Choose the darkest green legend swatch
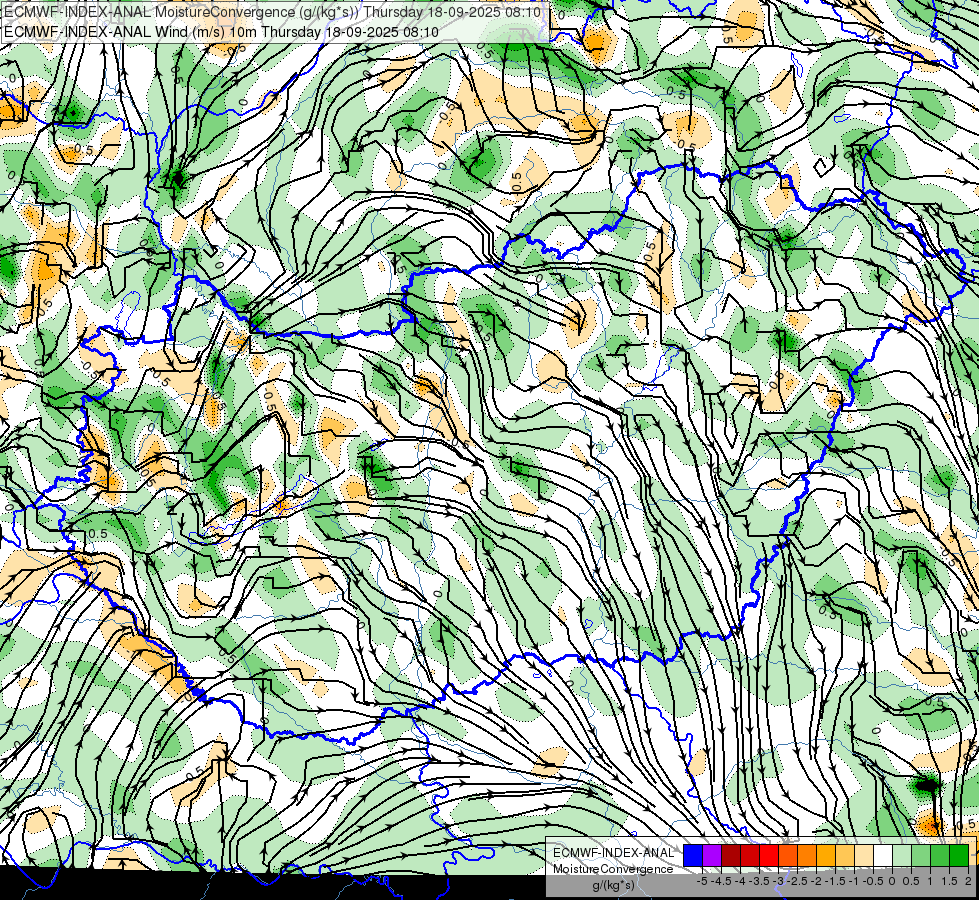 [x=959, y=855]
